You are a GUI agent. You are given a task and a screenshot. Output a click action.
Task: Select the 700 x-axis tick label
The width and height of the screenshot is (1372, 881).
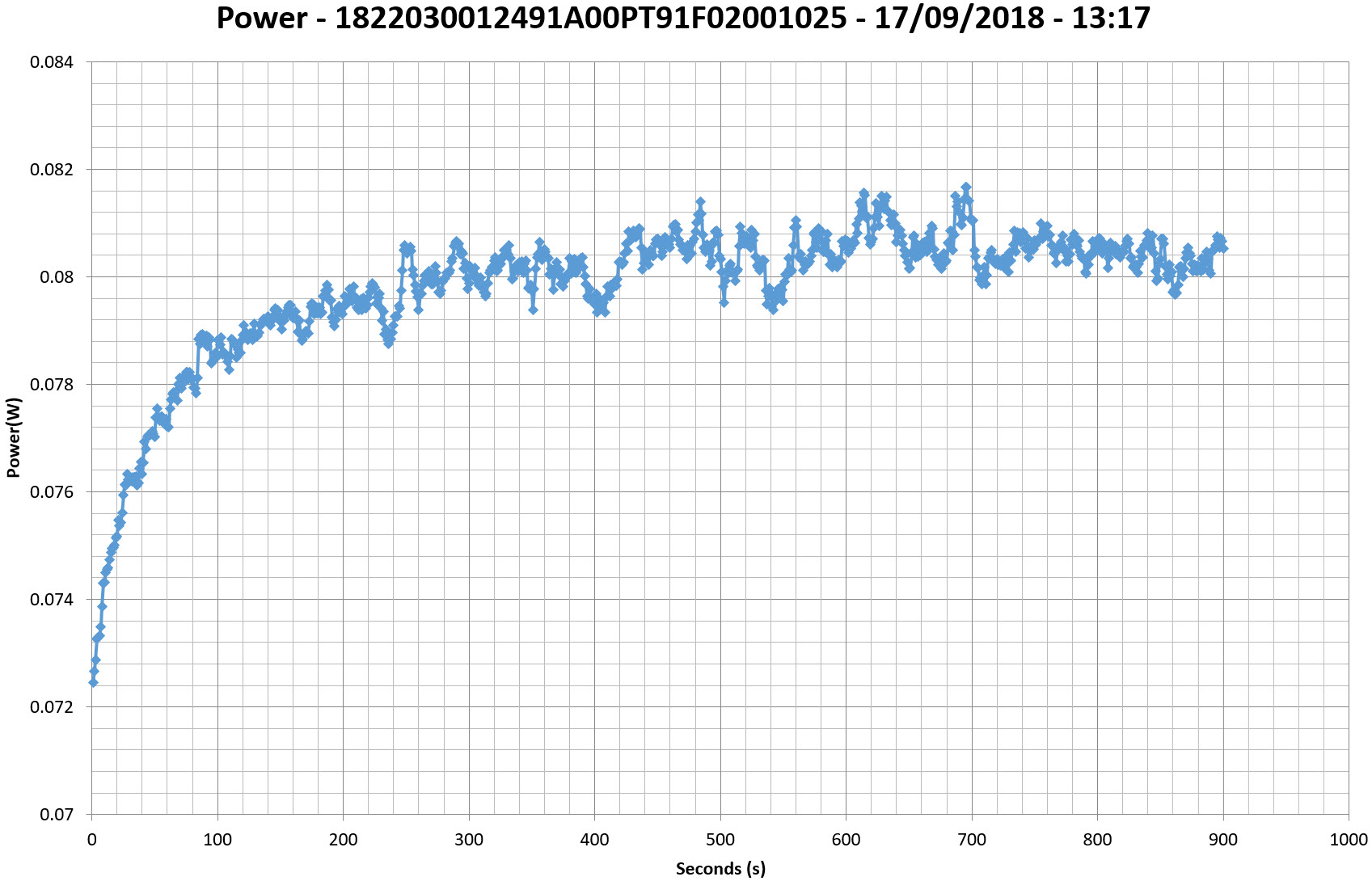pyautogui.click(x=972, y=840)
